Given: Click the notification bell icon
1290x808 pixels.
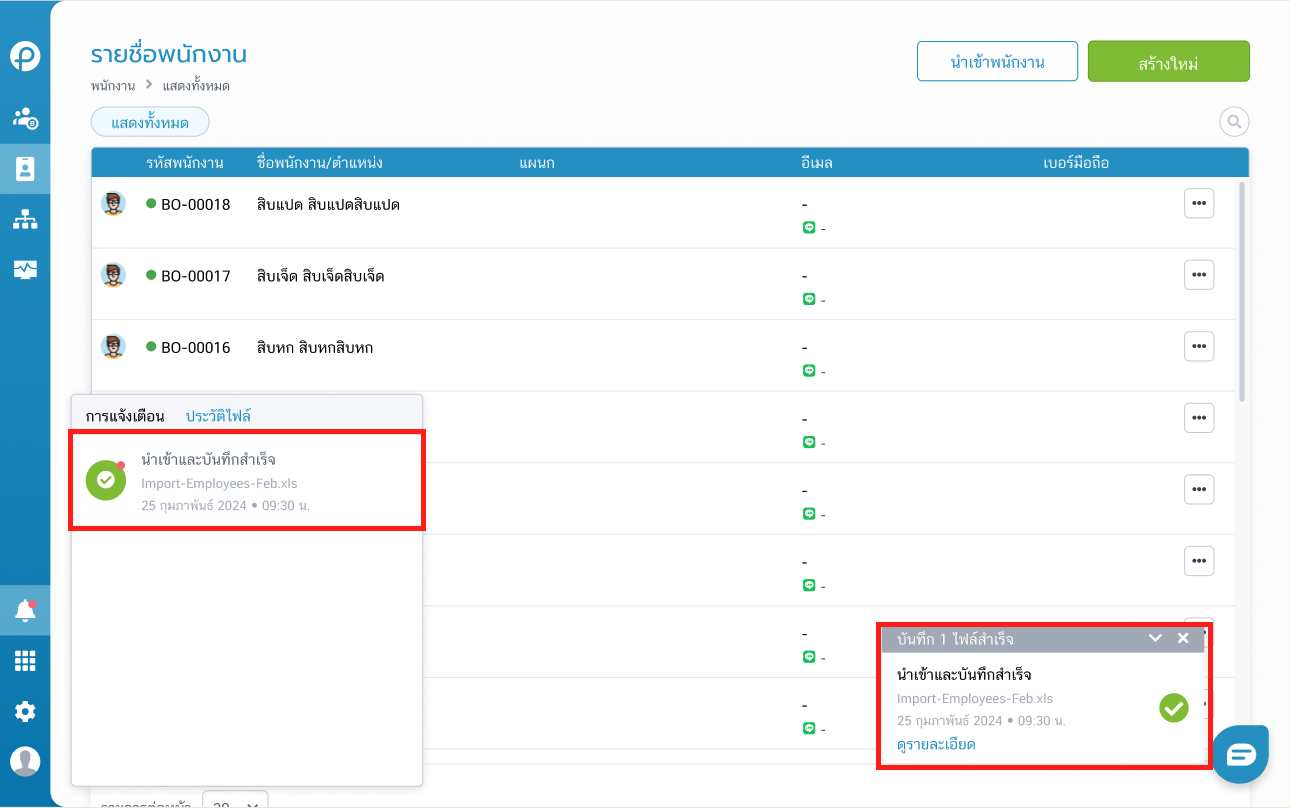Looking at the screenshot, I should pos(25,611).
